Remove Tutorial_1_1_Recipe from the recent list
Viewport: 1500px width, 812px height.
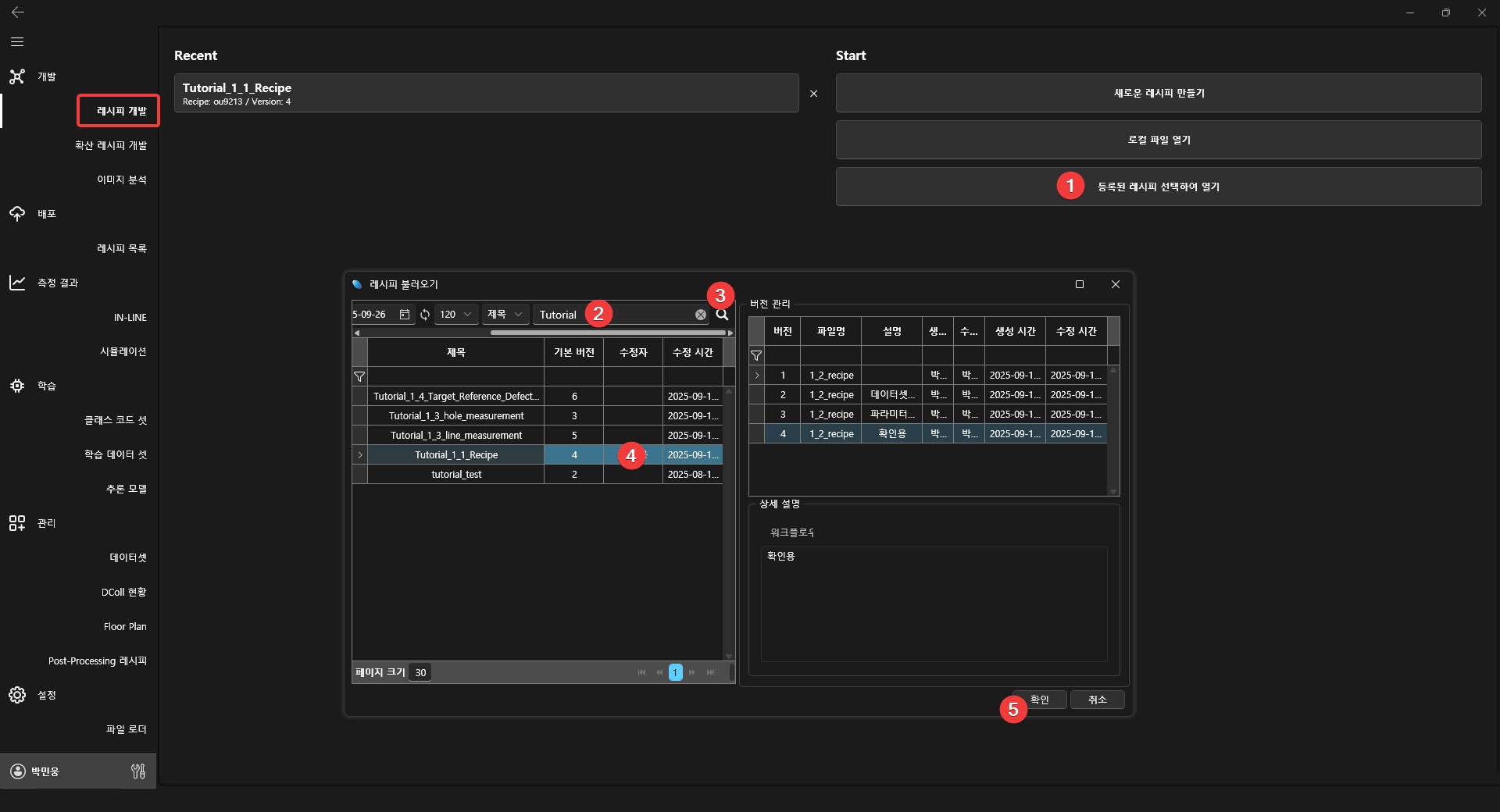pos(813,94)
